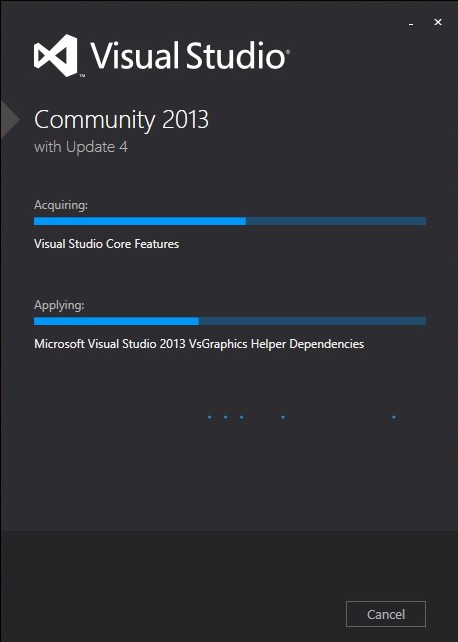
Task: Cancel the installation
Action: coord(386,614)
